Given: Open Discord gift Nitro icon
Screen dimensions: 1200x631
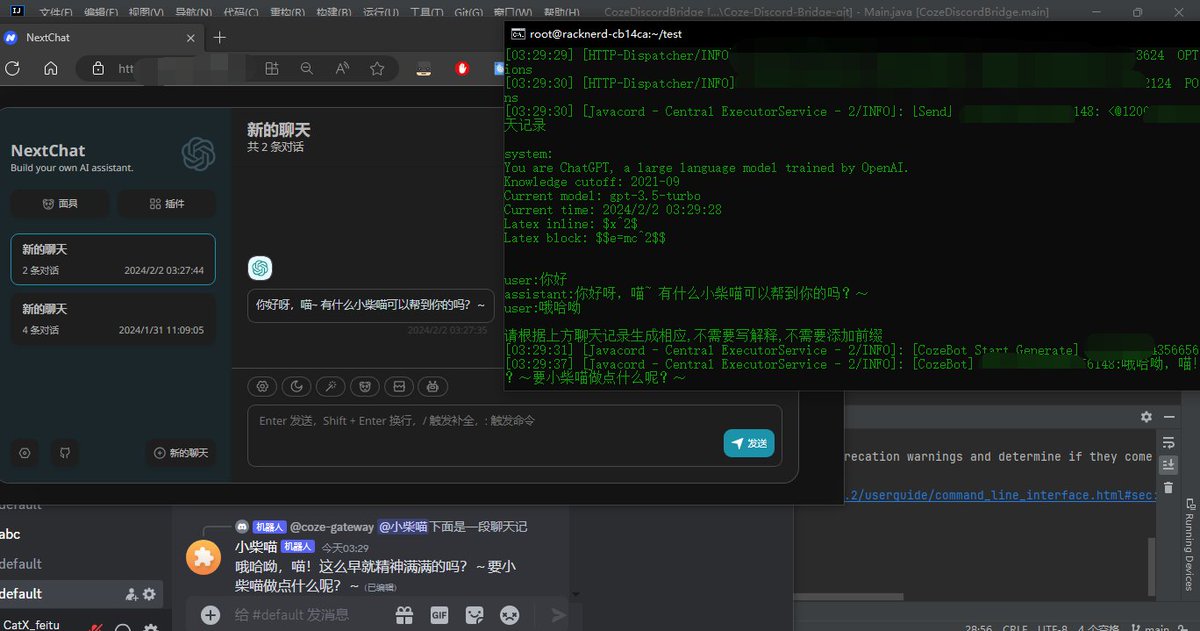Looking at the screenshot, I should point(404,614).
